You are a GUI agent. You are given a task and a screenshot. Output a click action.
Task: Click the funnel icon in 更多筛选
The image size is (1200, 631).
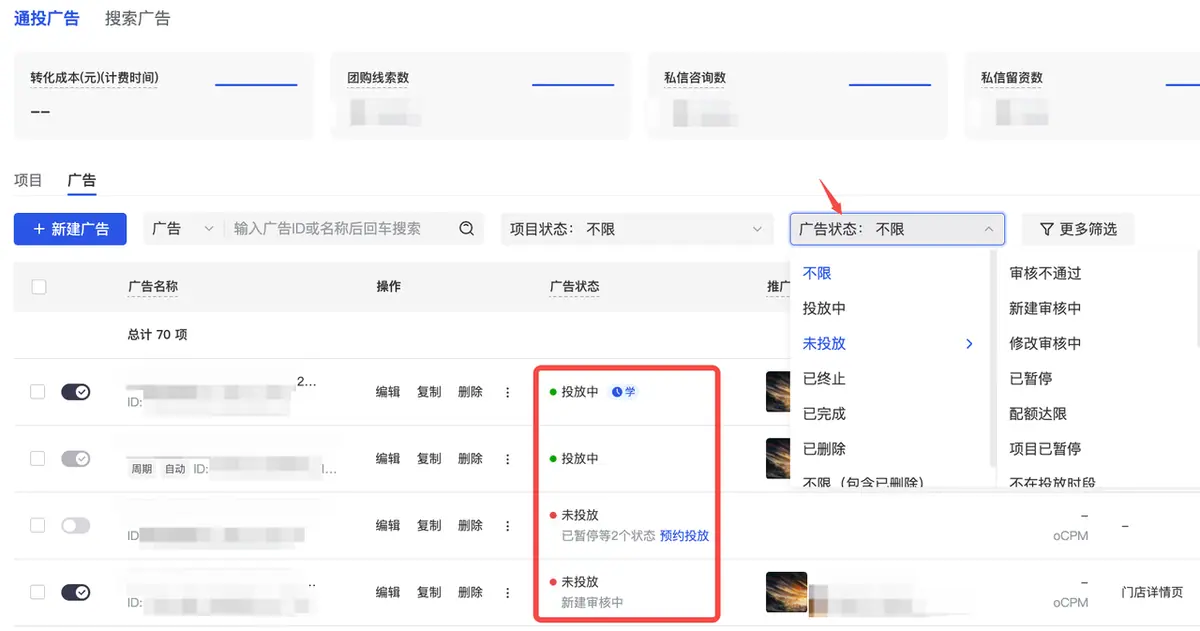click(1047, 229)
